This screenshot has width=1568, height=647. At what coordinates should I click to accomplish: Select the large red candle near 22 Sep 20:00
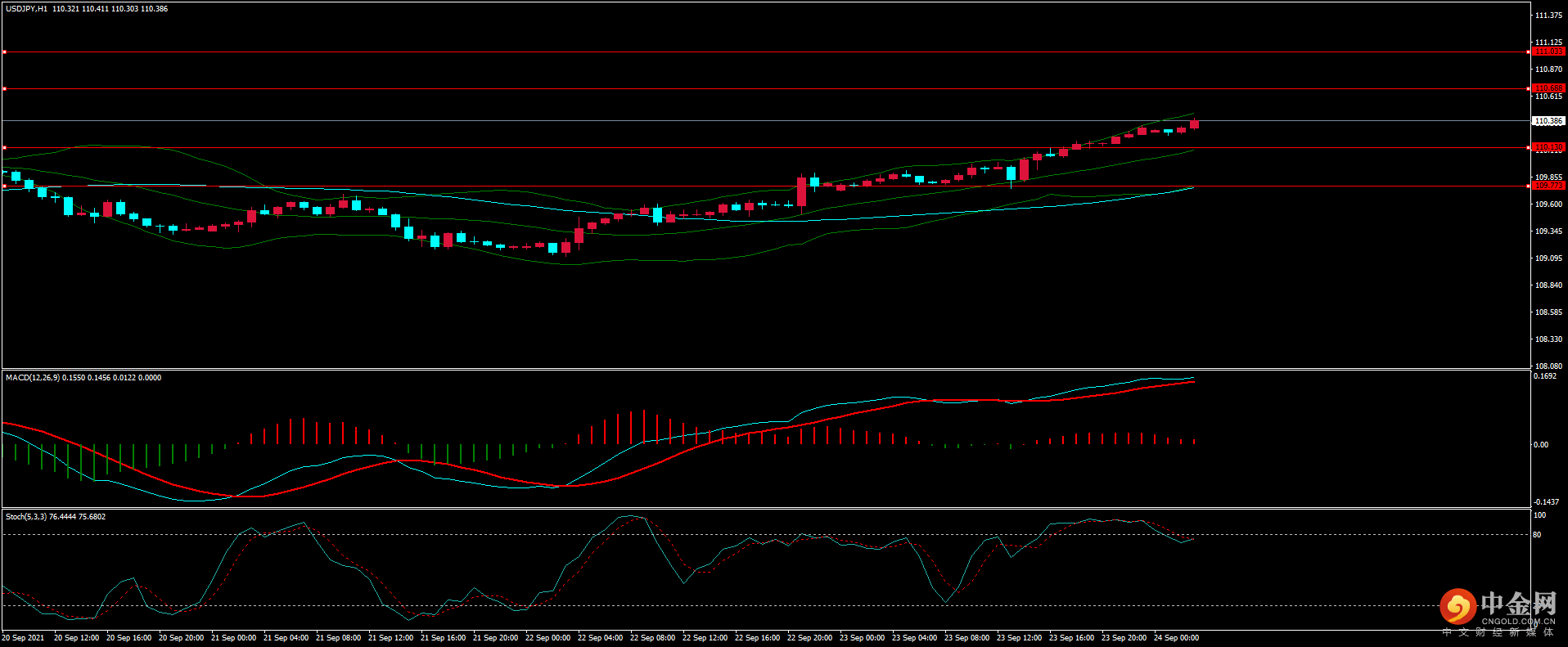pos(801,192)
